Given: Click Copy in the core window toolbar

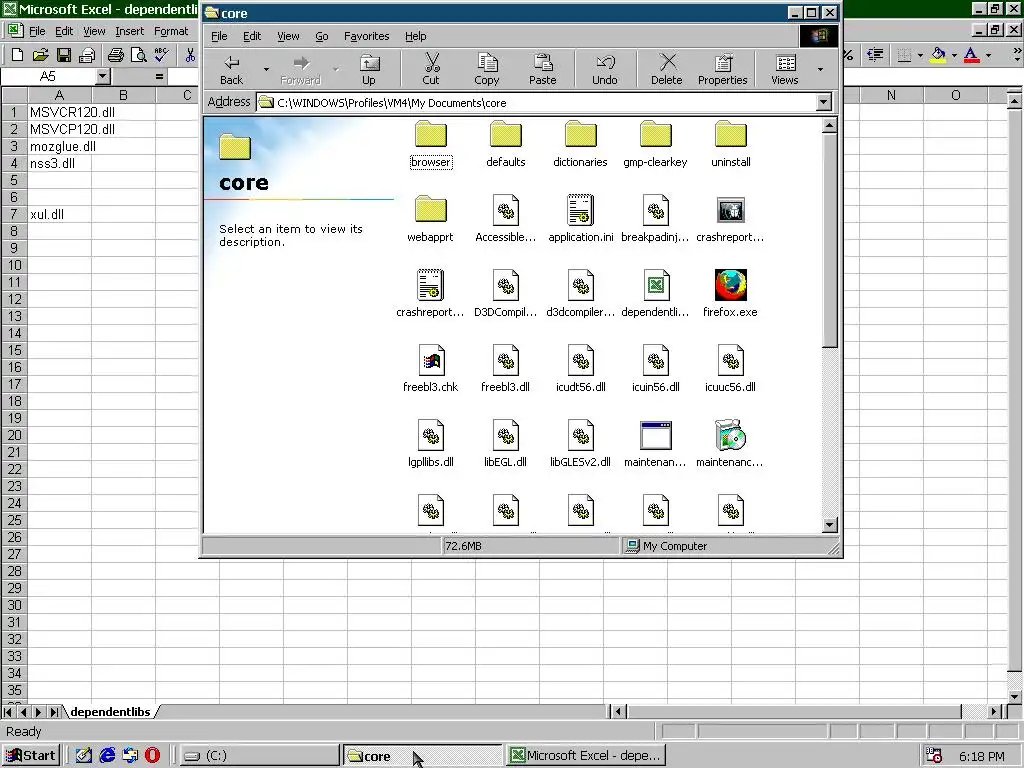Looking at the screenshot, I should click(487, 69).
